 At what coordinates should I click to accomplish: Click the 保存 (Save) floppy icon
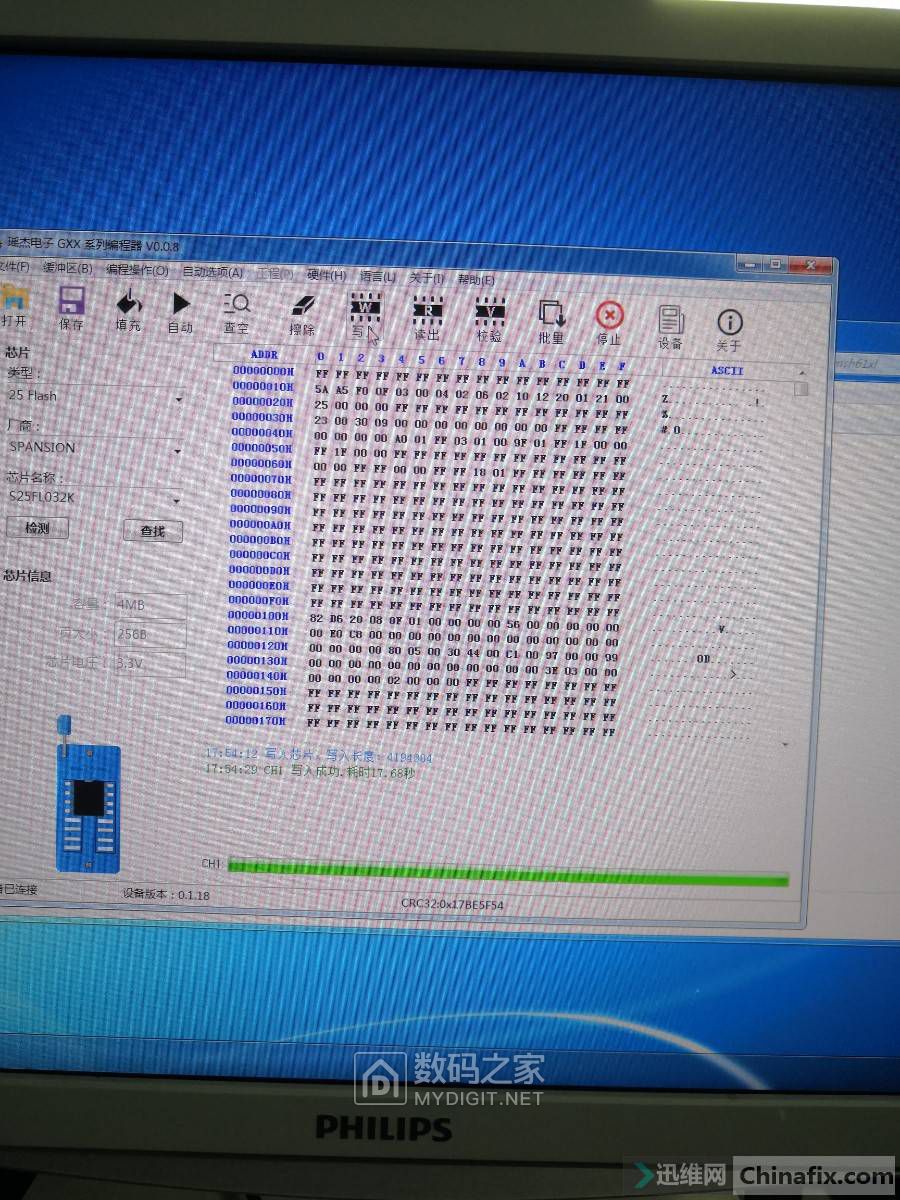point(71,301)
